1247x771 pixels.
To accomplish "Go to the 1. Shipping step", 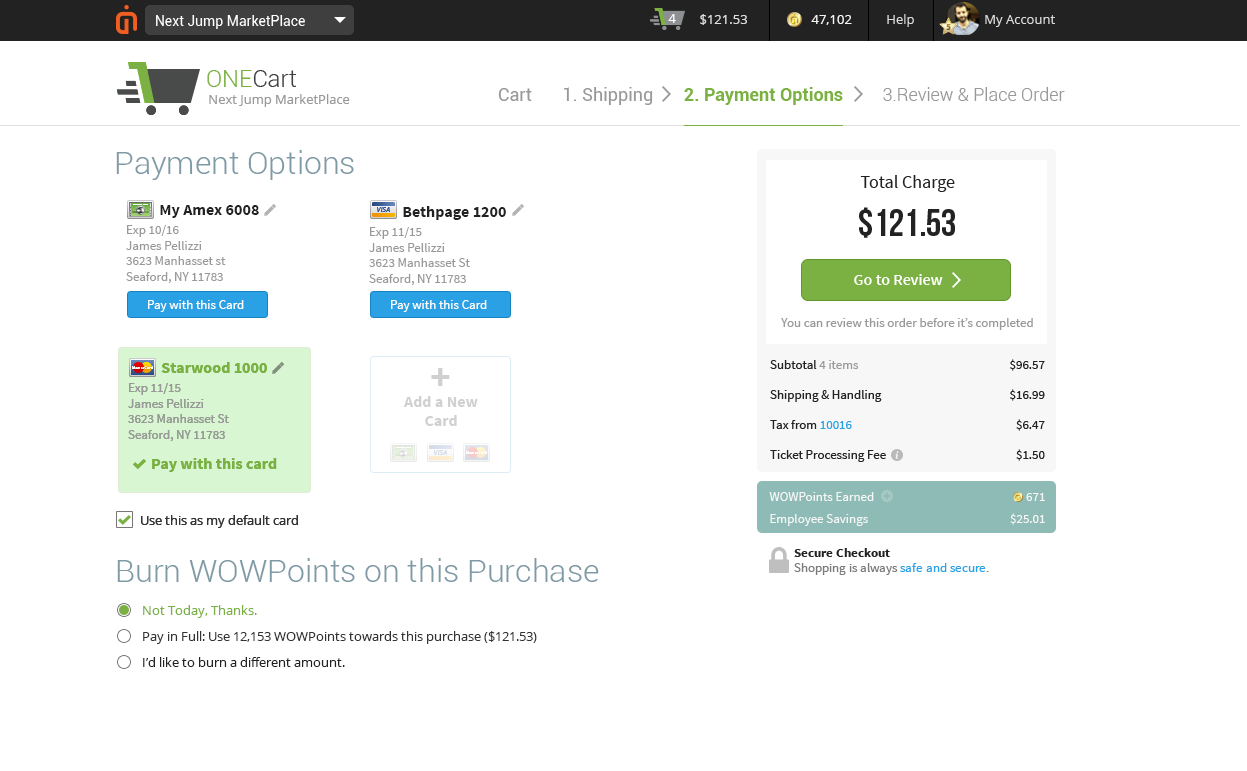I will click(607, 95).
